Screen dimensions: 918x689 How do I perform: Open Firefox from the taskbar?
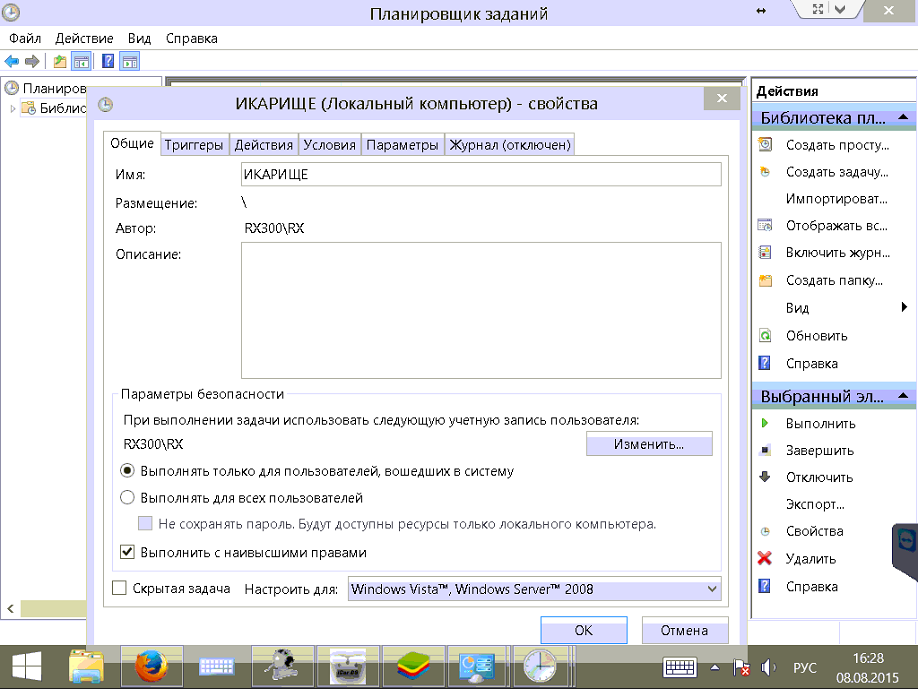point(150,665)
